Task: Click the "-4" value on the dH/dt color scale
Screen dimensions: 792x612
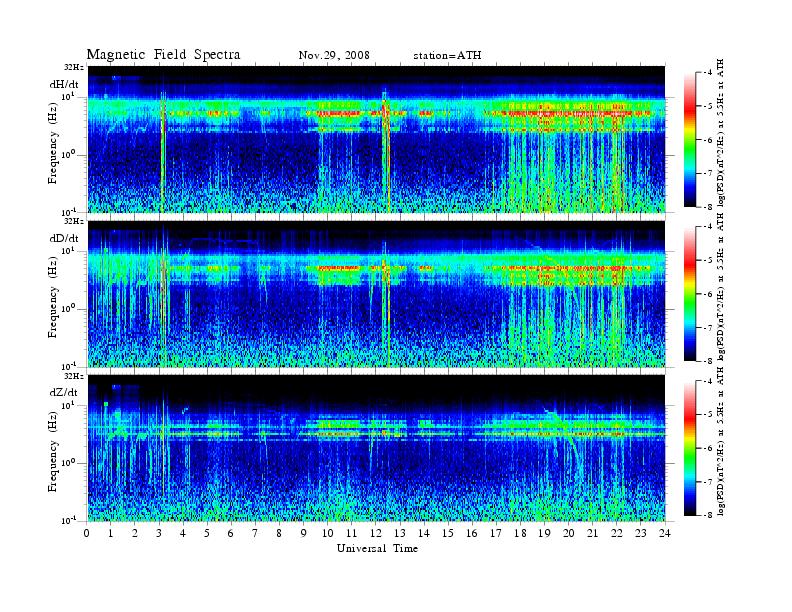Action: pos(708,73)
